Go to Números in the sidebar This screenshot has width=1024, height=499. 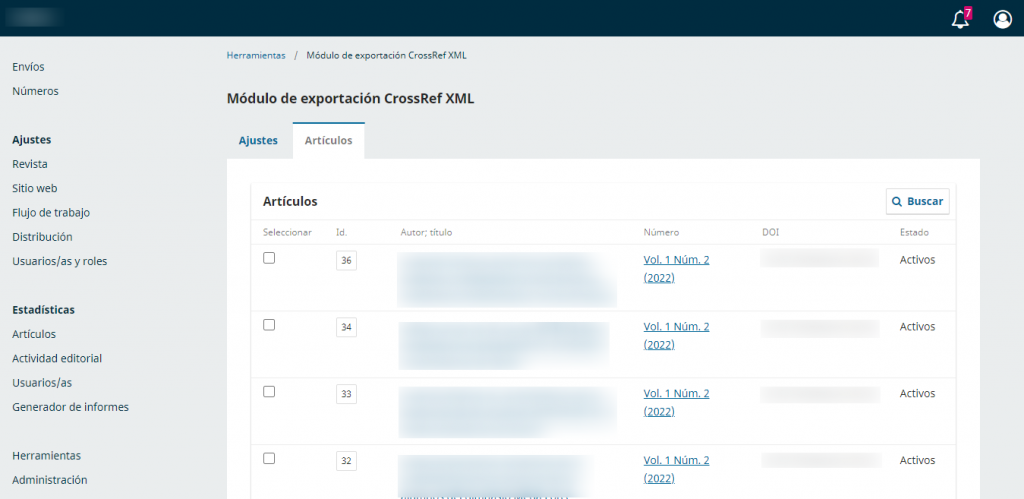(x=35, y=91)
